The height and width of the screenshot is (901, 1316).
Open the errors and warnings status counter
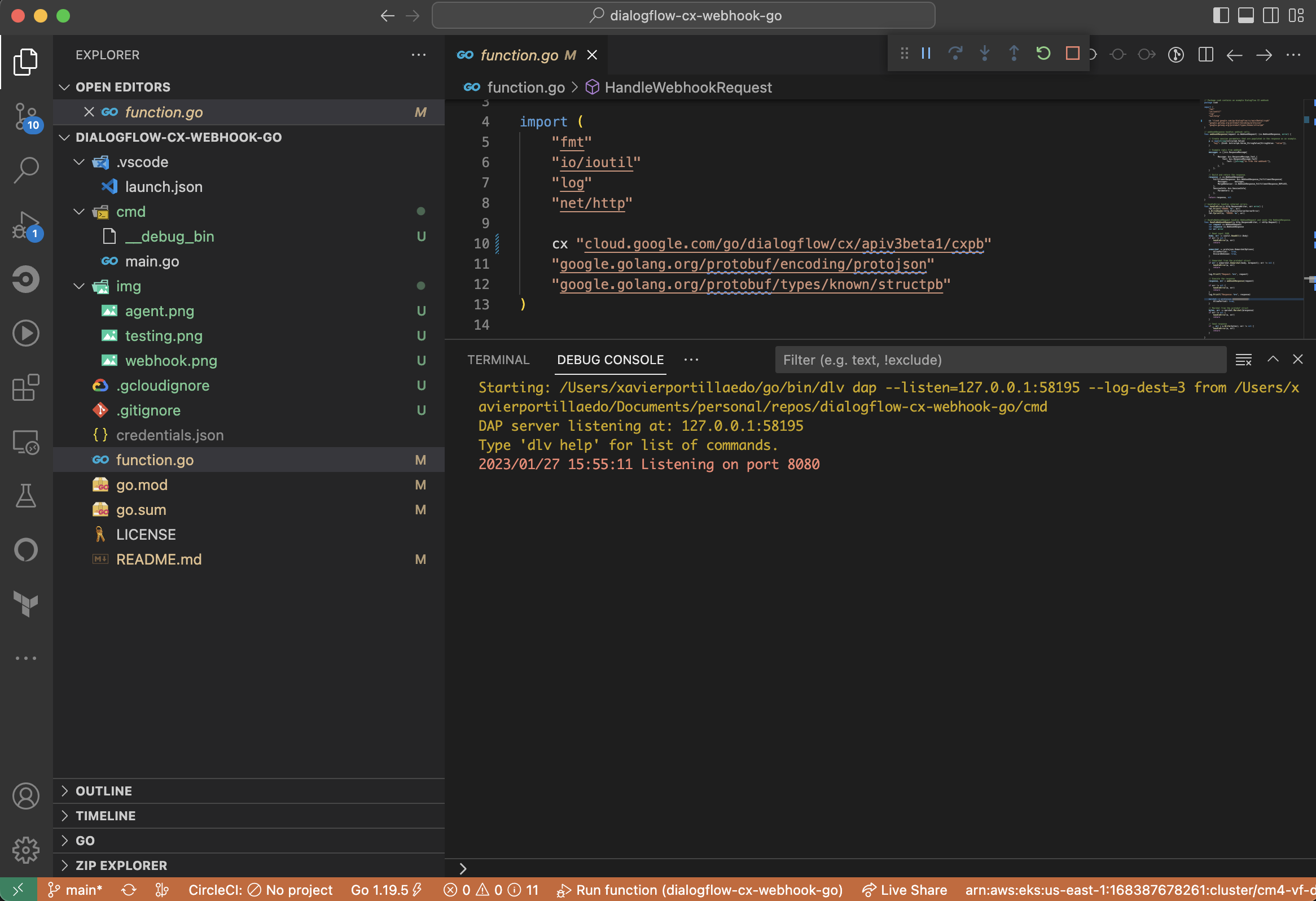pos(490,890)
